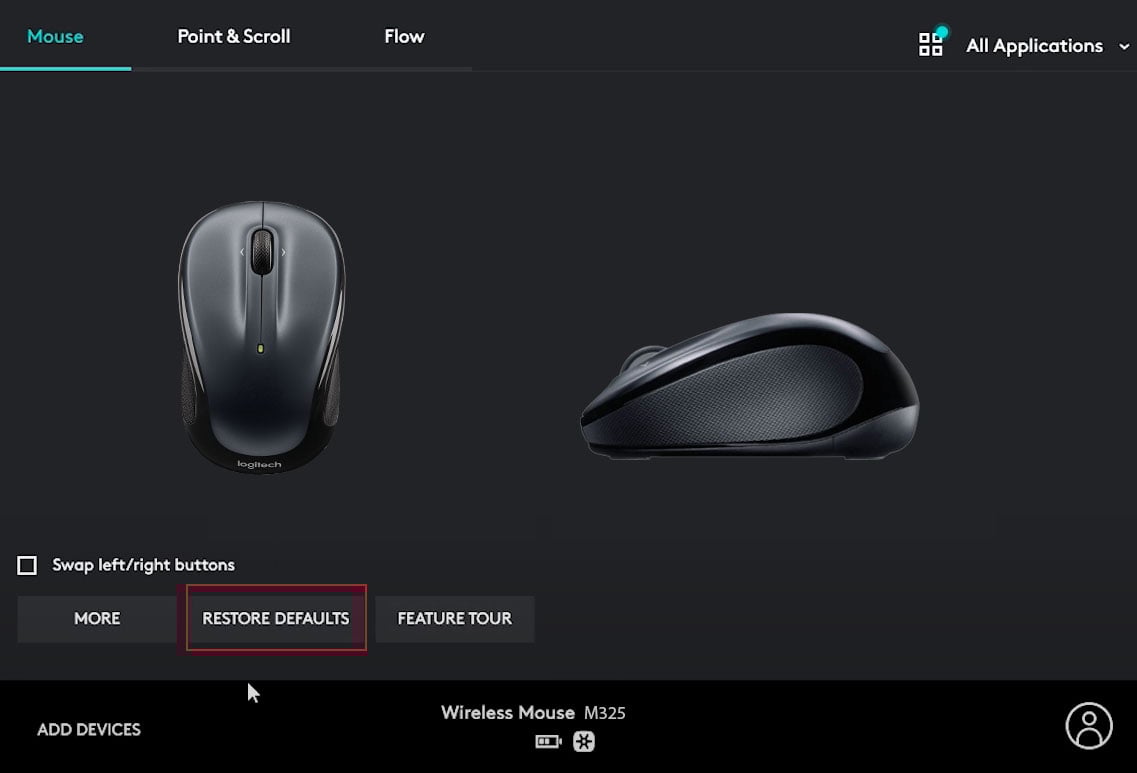This screenshot has height=773, width=1137.
Task: Select the Mouse tab
Action: pyautogui.click(x=55, y=36)
